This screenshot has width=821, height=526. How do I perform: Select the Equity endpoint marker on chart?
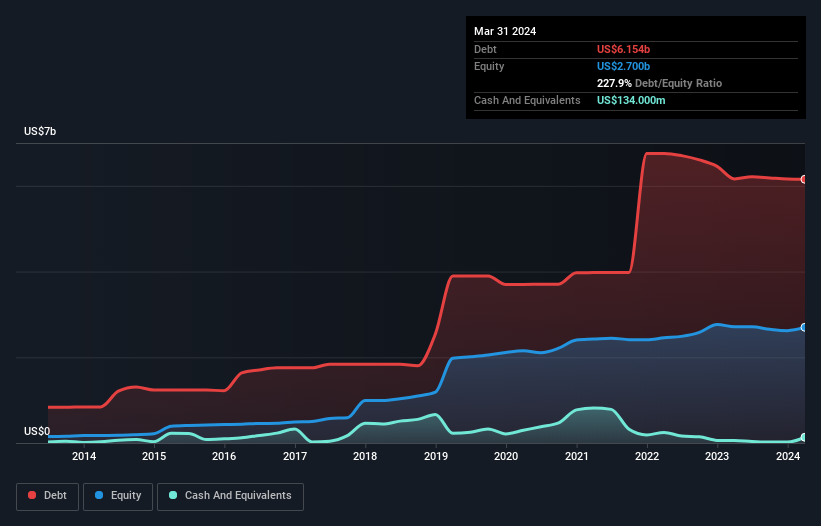point(804,328)
